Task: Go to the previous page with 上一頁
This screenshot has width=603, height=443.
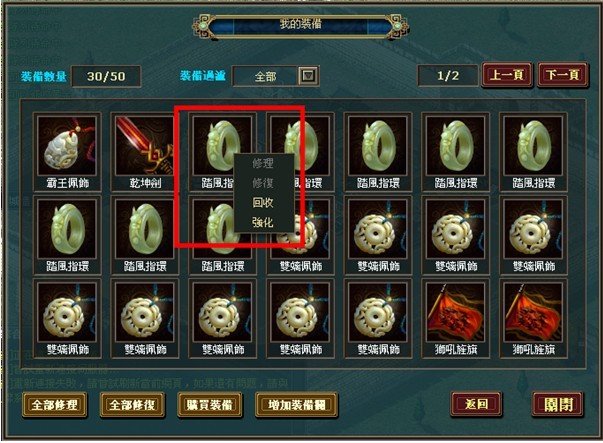Action: 507,75
